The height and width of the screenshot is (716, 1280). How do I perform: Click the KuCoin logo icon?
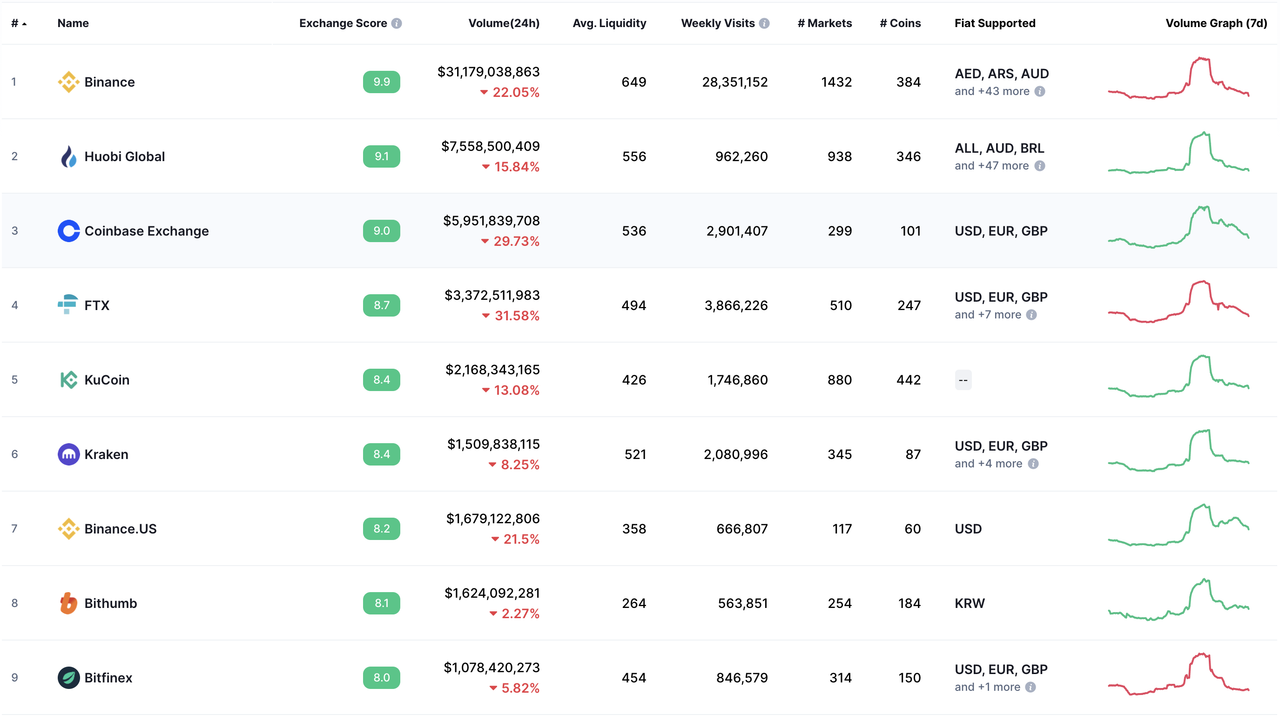(x=68, y=380)
